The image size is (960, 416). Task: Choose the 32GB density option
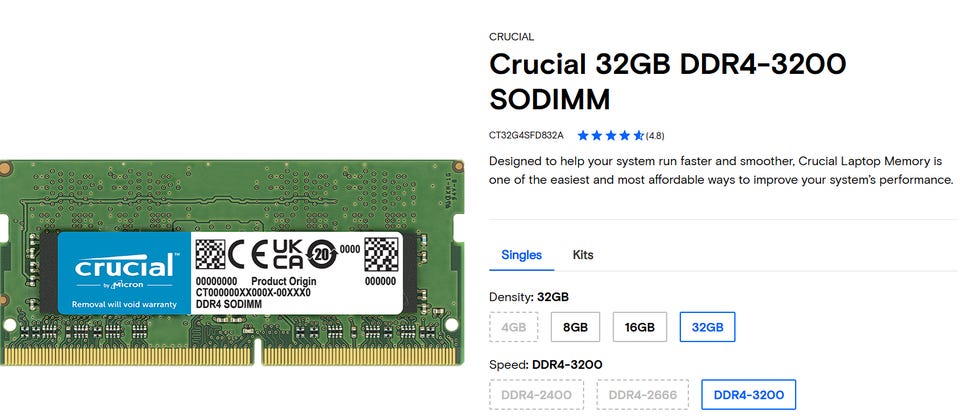click(707, 327)
